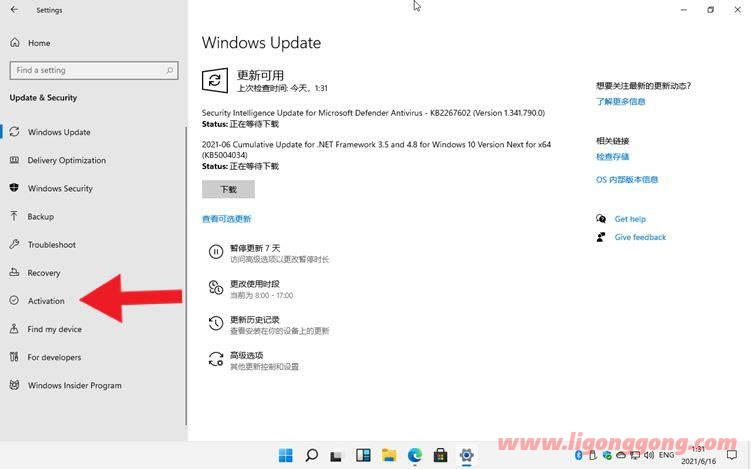The image size is (751, 469).
Task: Open File Explorer from taskbar
Action: (x=389, y=455)
